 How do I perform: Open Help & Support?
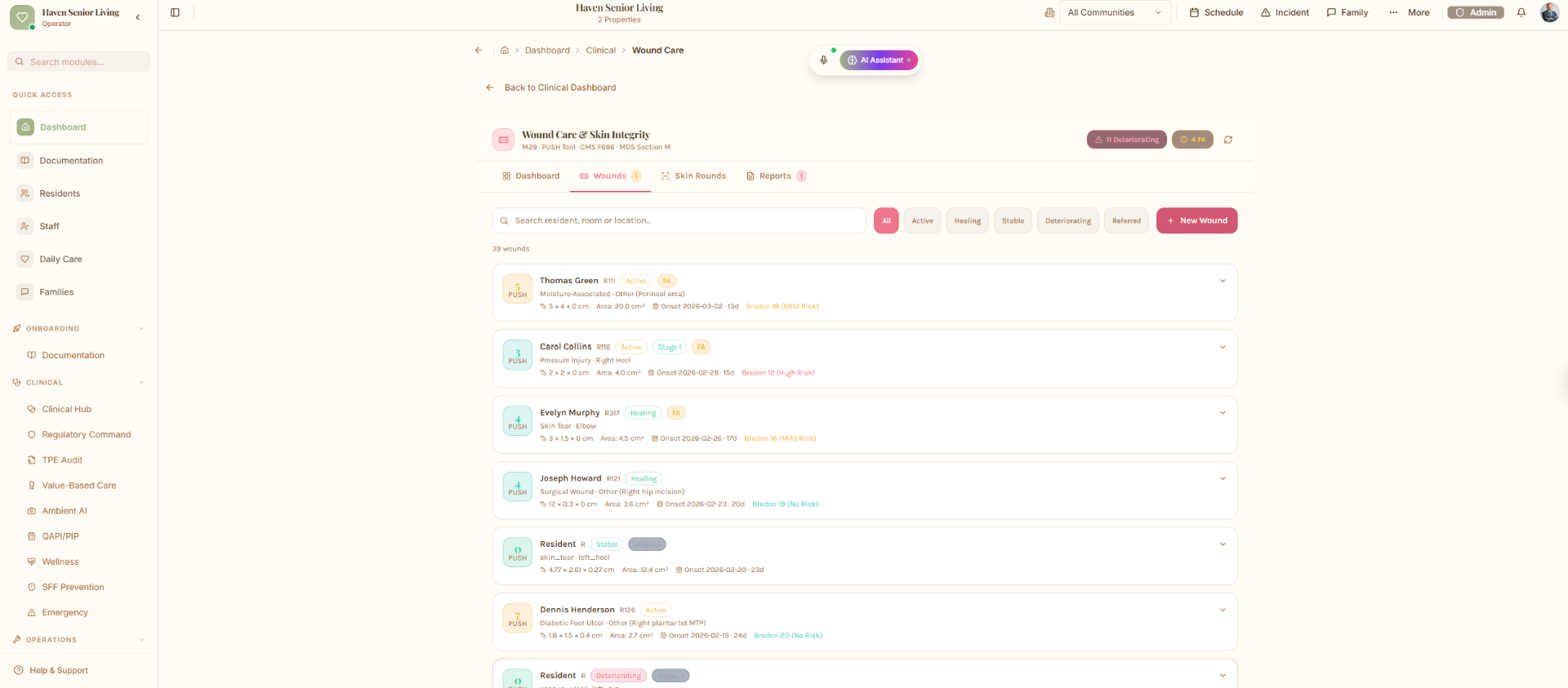pos(51,670)
